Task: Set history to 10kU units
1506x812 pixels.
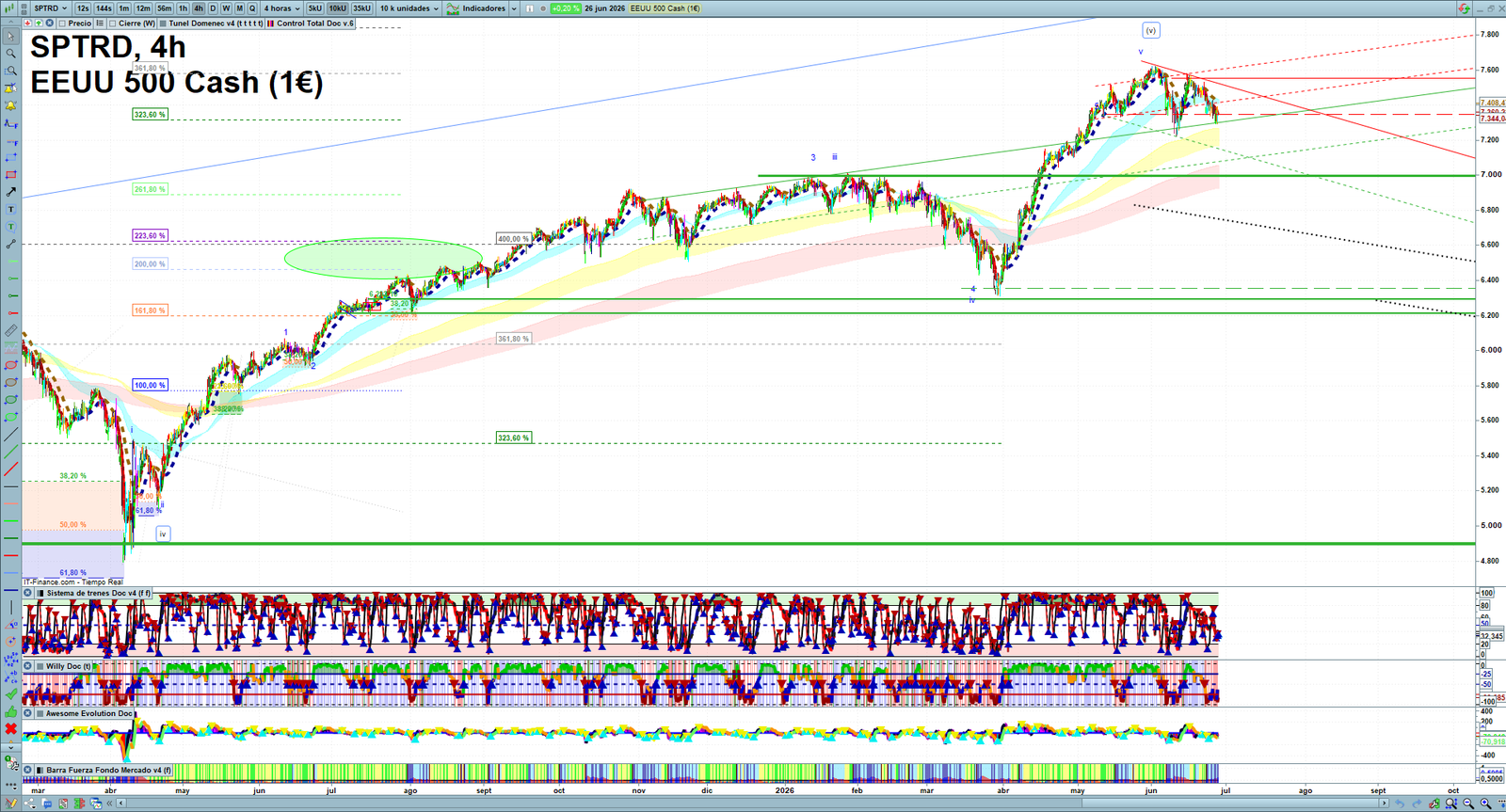Action: [337, 8]
